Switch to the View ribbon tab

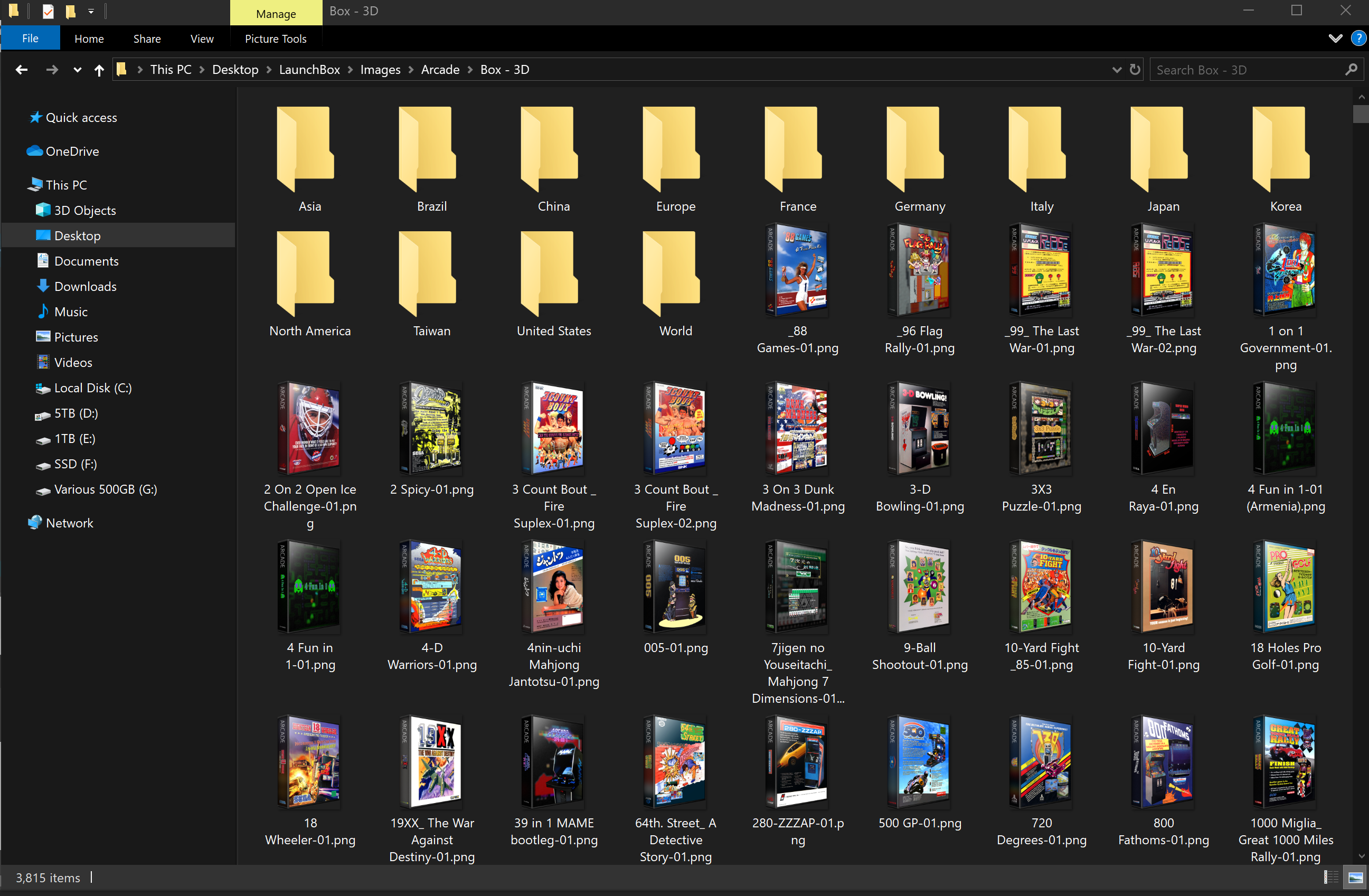tap(202, 39)
